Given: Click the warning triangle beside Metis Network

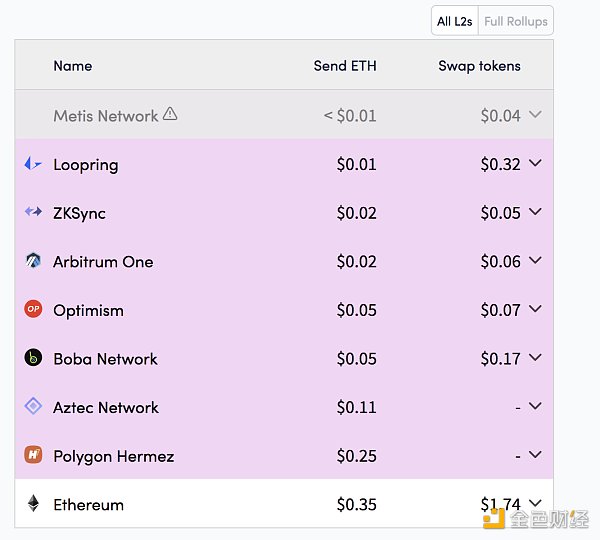Looking at the screenshot, I should [x=170, y=114].
